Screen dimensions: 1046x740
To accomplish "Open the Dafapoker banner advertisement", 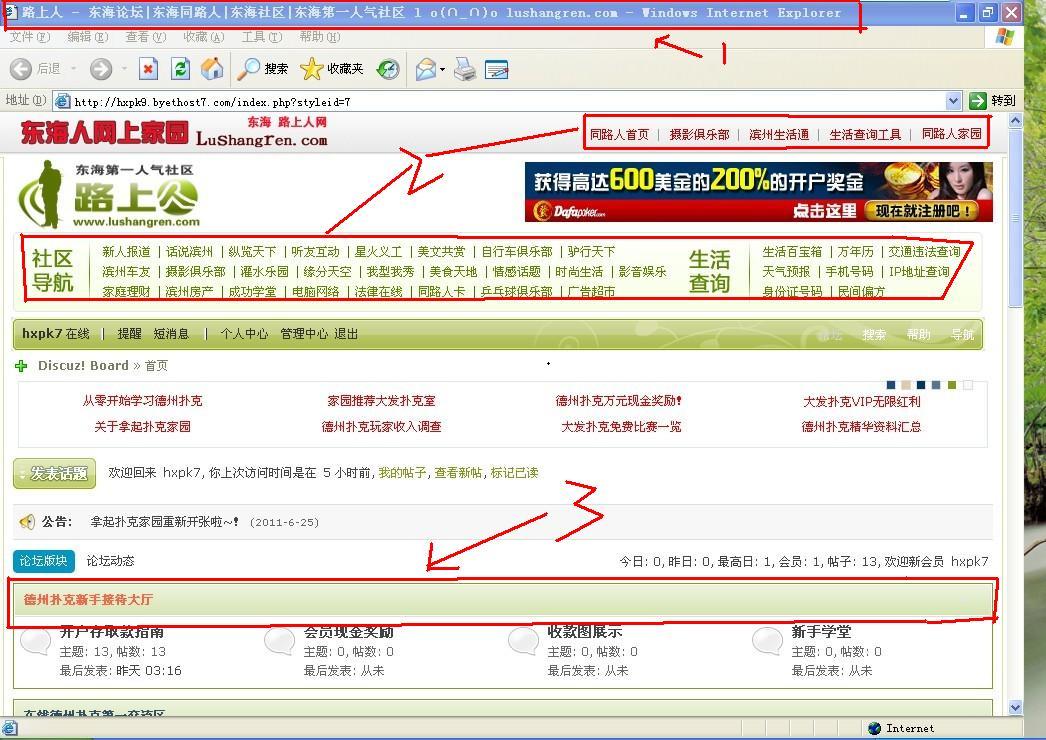I will click(x=758, y=192).
